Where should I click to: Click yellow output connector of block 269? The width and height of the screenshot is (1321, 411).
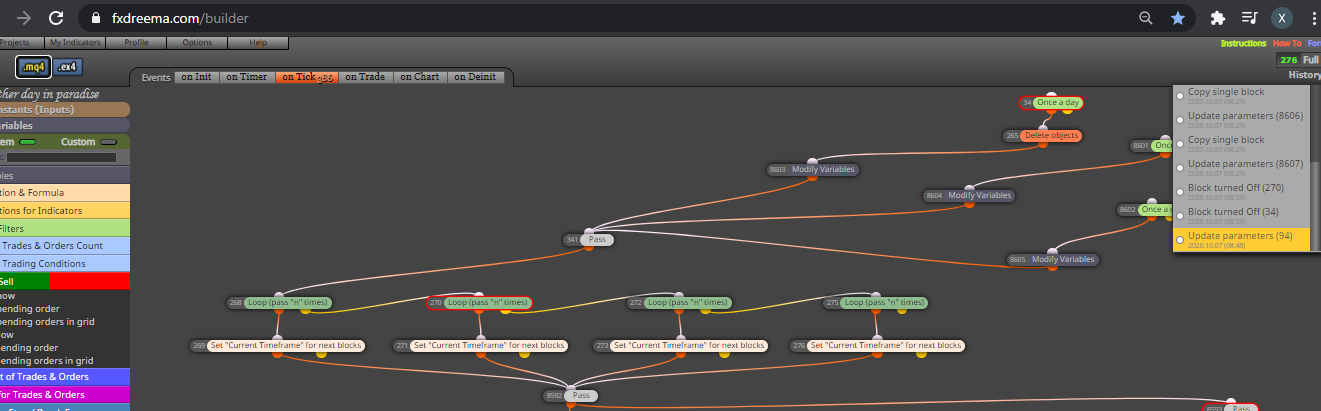click(321, 354)
